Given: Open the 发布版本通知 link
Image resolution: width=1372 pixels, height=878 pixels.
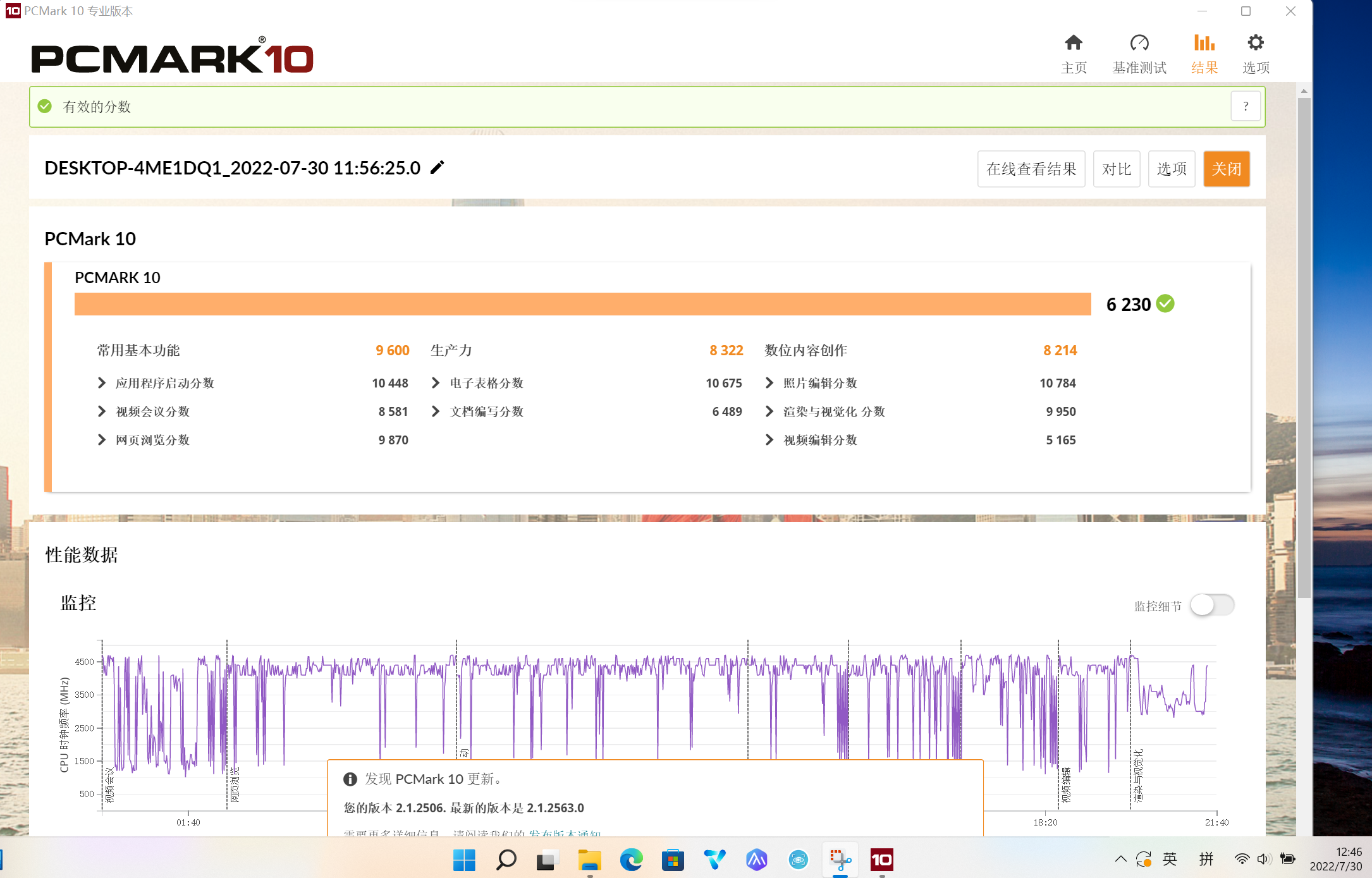Looking at the screenshot, I should point(565,834).
